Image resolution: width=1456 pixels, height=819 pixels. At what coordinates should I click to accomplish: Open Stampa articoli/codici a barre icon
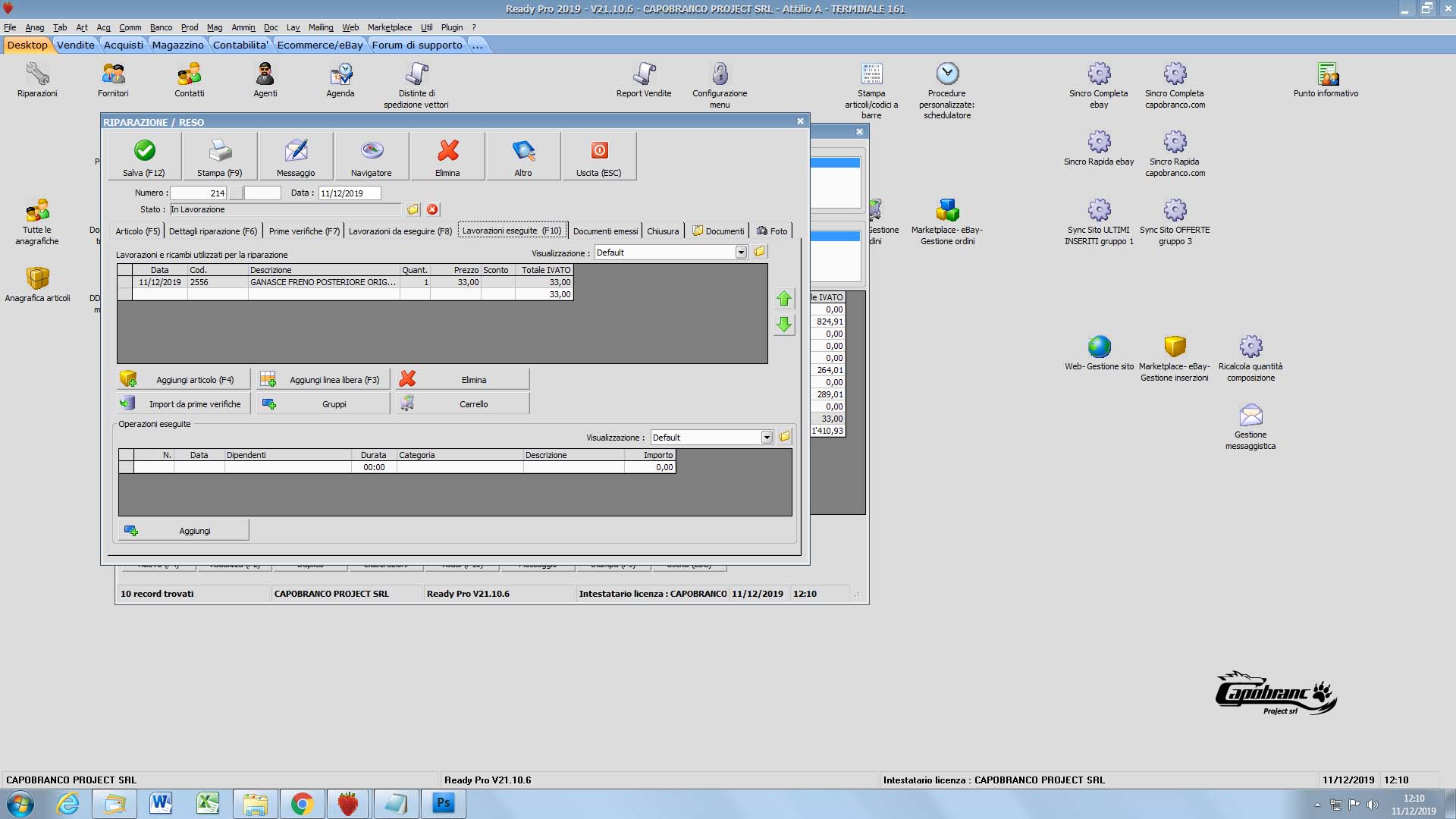[871, 90]
